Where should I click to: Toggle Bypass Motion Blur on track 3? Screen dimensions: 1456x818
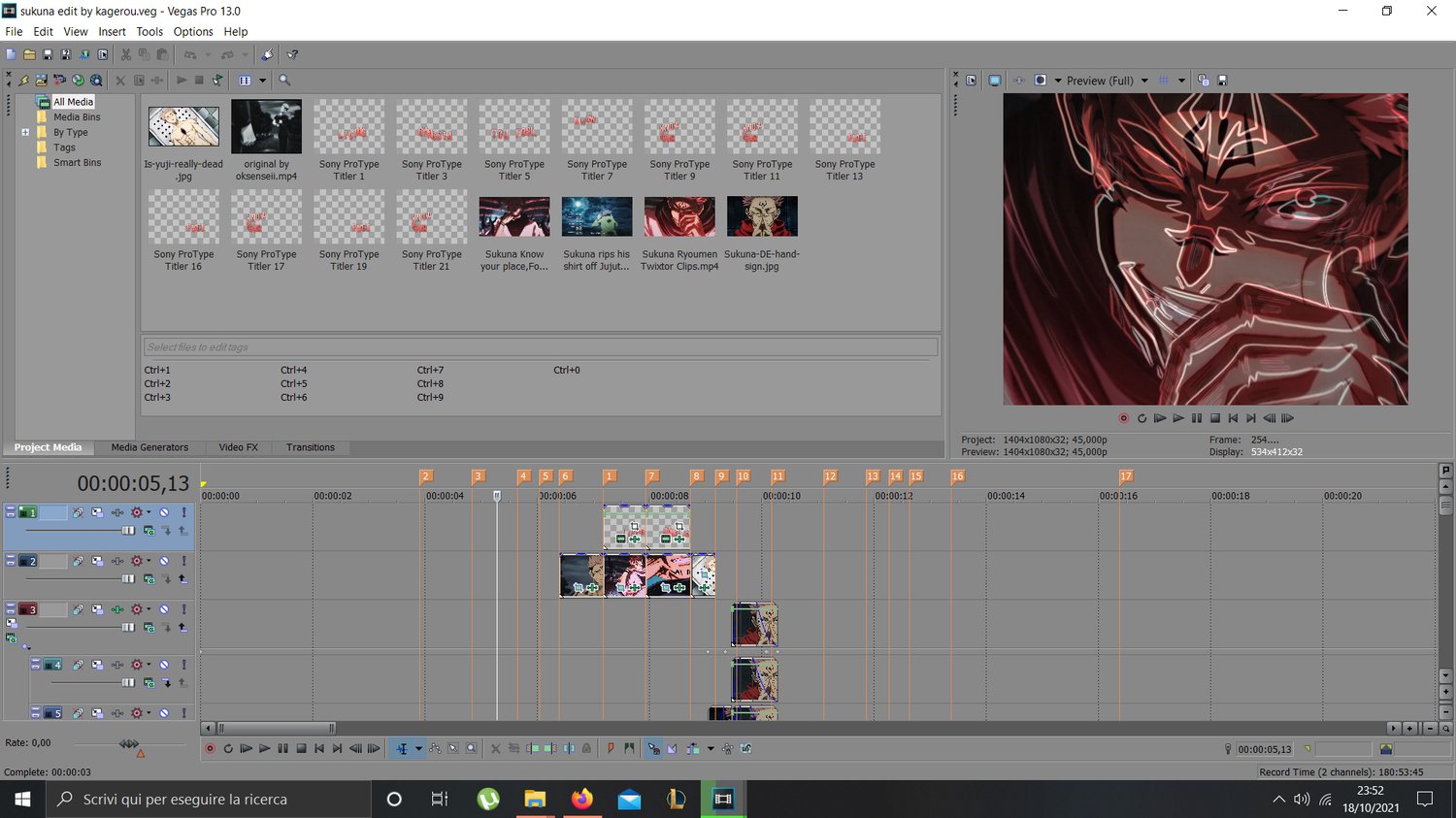pyautogui.click(x=78, y=609)
